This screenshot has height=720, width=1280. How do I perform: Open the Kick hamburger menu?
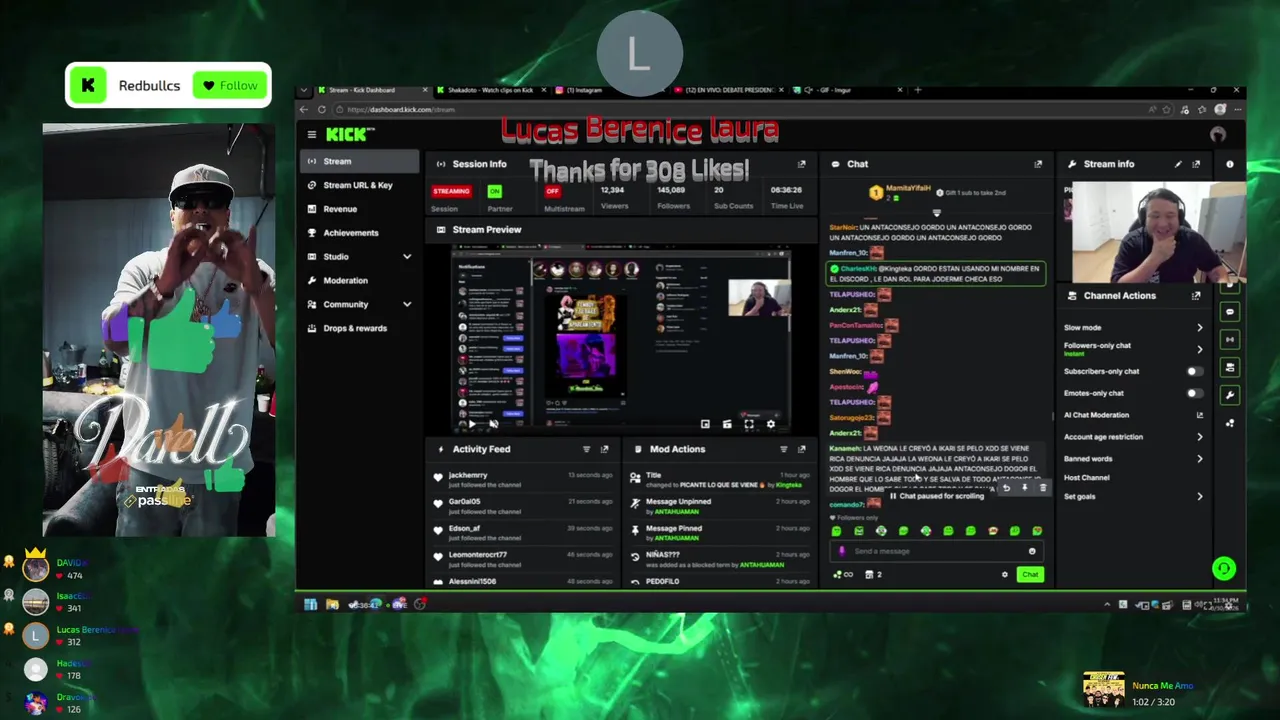tap(312, 135)
